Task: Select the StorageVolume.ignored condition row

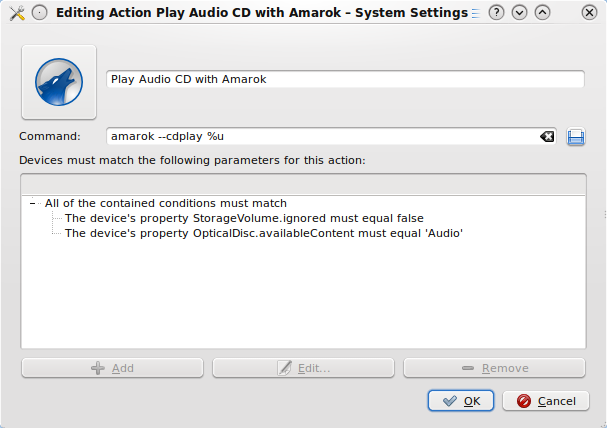Action: pyautogui.click(x=244, y=218)
